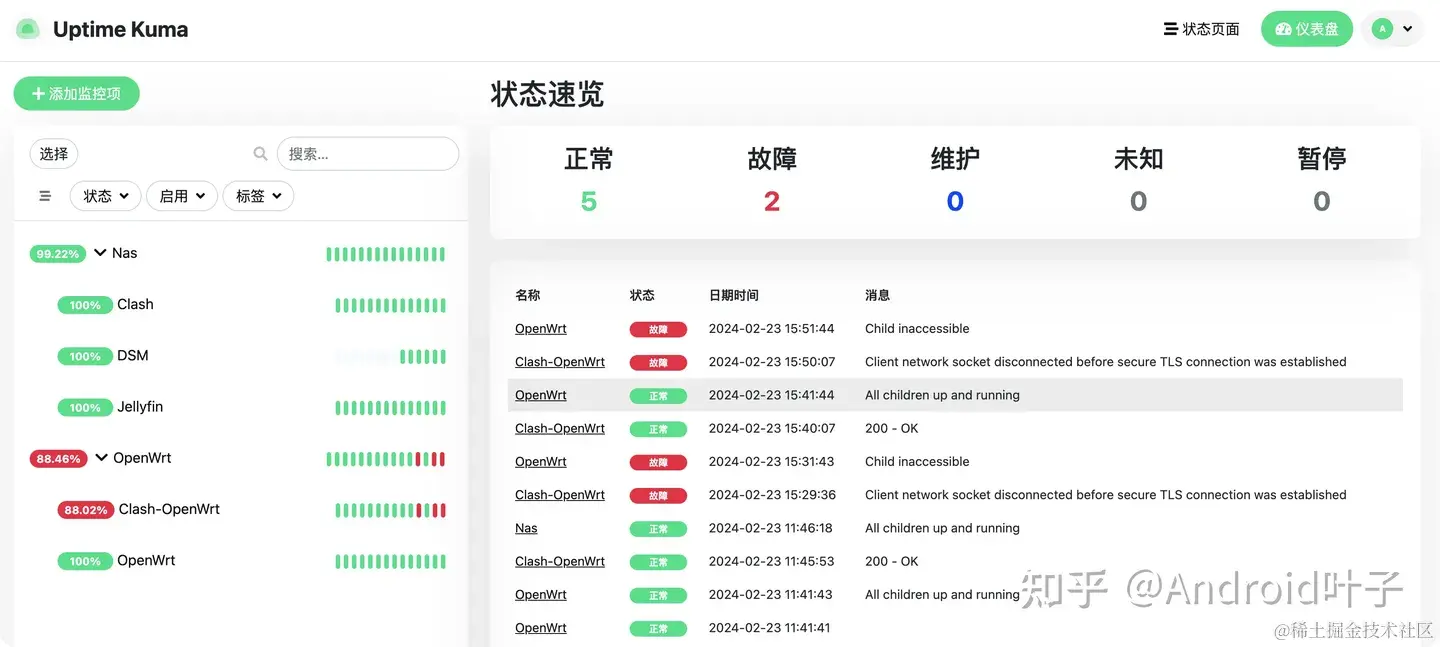Open the 标签 tags filter dropdown
Image resolution: width=1440 pixels, height=647 pixels.
pyautogui.click(x=258, y=196)
